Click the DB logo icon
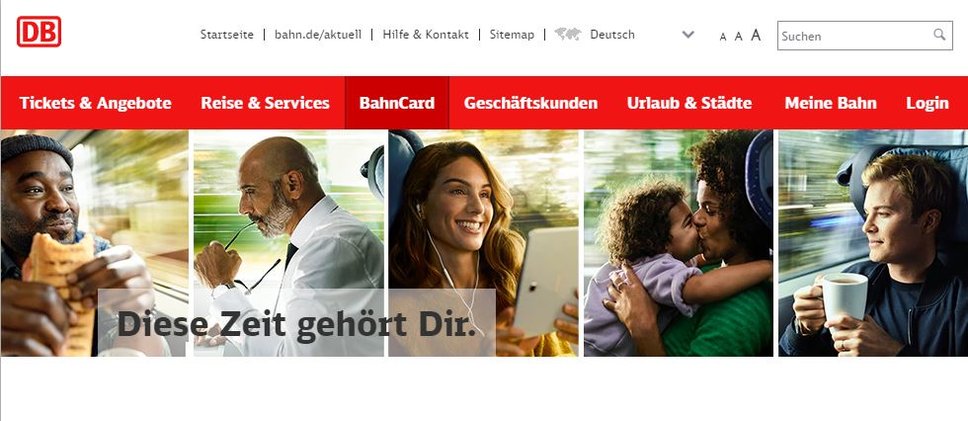968x421 pixels. (x=39, y=32)
